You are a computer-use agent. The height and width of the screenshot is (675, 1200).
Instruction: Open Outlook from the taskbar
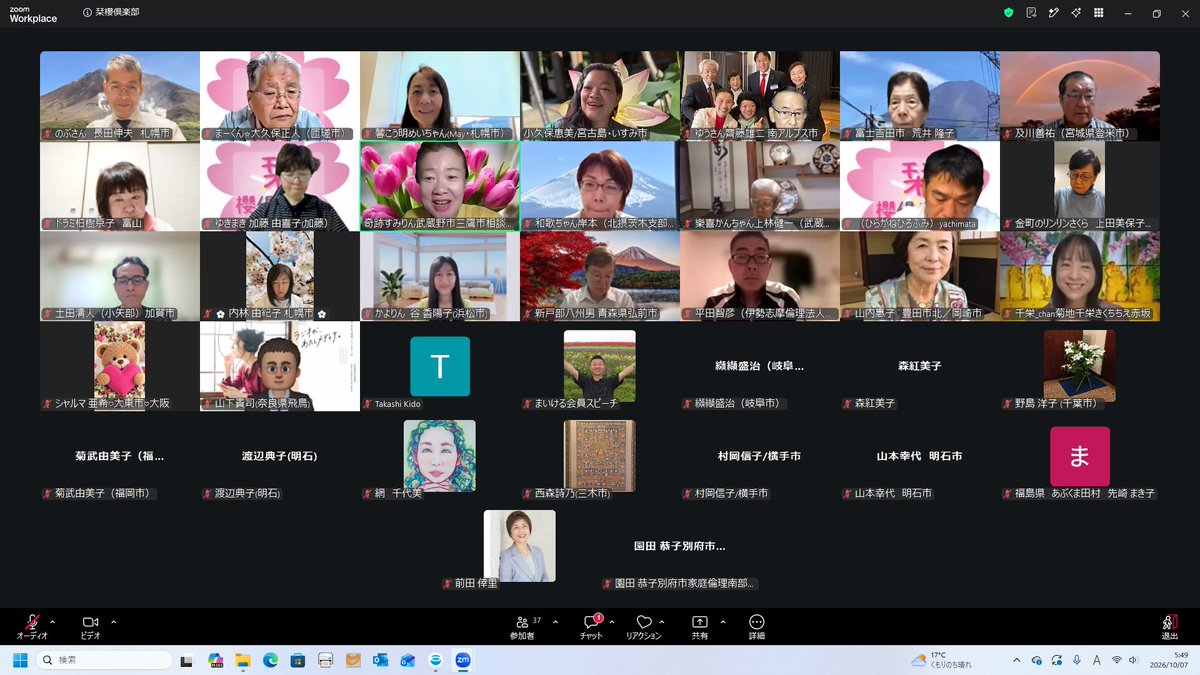click(x=380, y=660)
